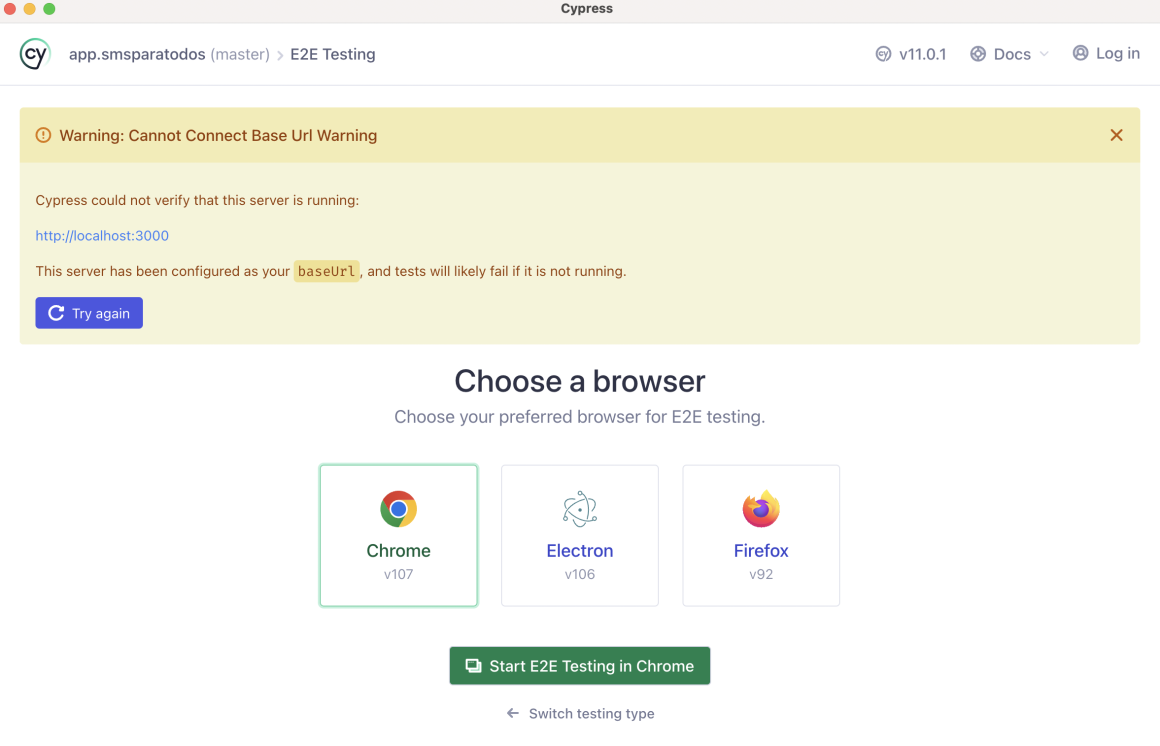The width and height of the screenshot is (1160, 746).
Task: Click the Cypress logo icon
Action: [x=35, y=54]
